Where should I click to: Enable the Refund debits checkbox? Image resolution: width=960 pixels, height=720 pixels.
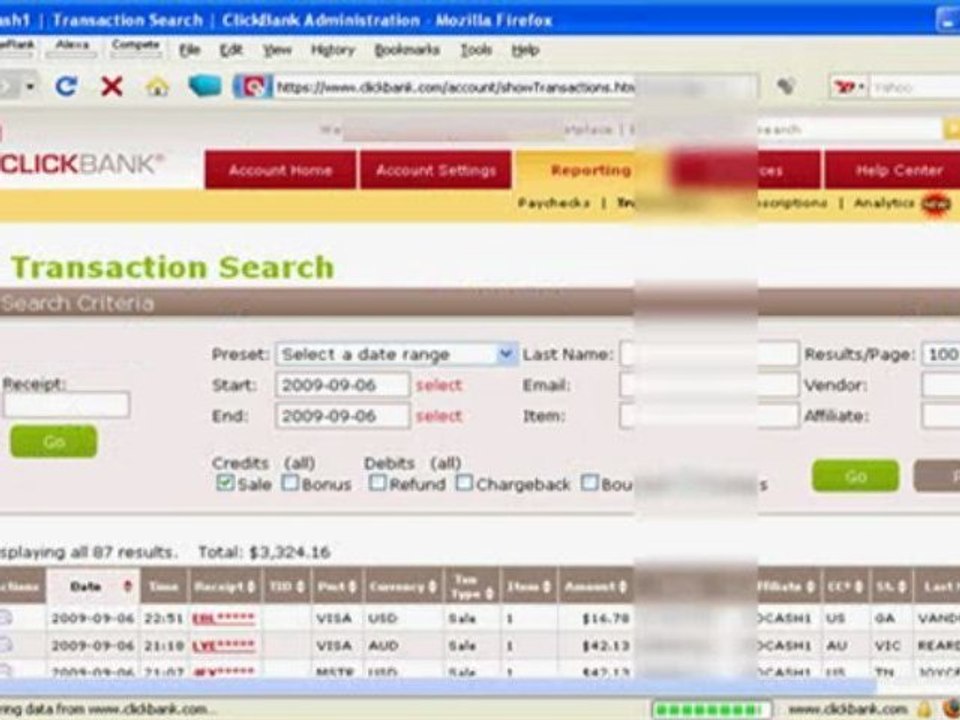point(377,482)
